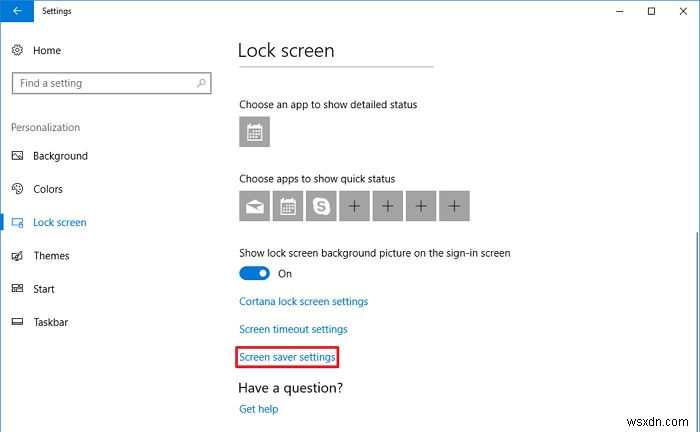Add an app in the last plus slot

[x=455, y=206]
